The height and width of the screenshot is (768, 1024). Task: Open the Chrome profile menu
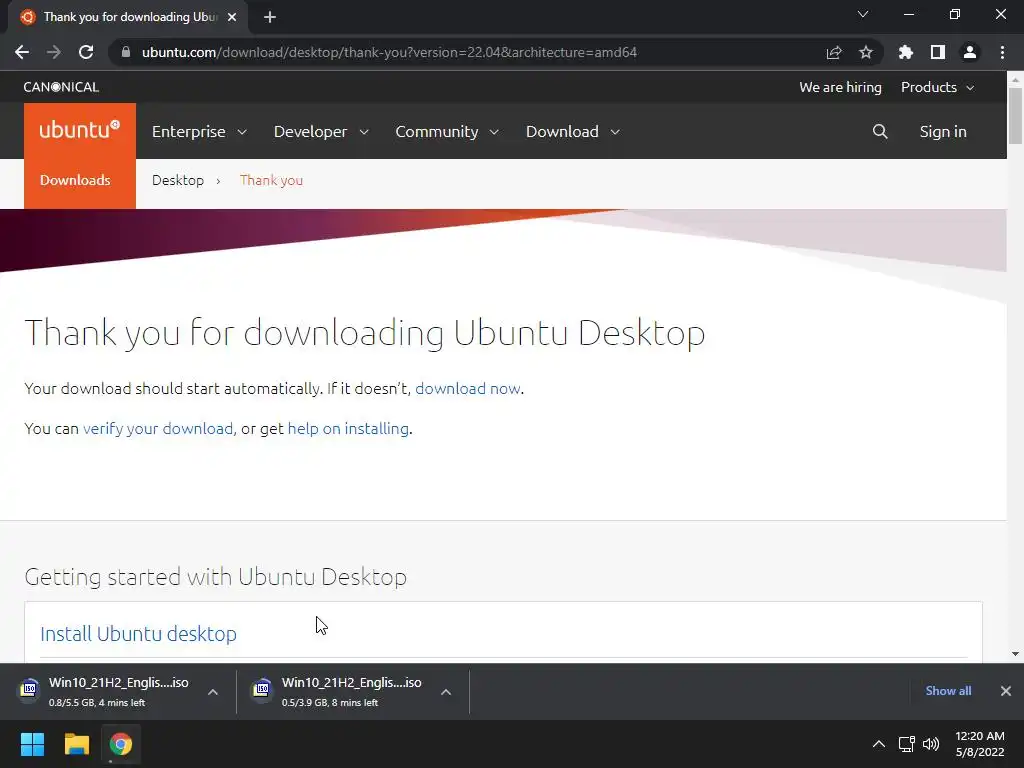(x=970, y=52)
